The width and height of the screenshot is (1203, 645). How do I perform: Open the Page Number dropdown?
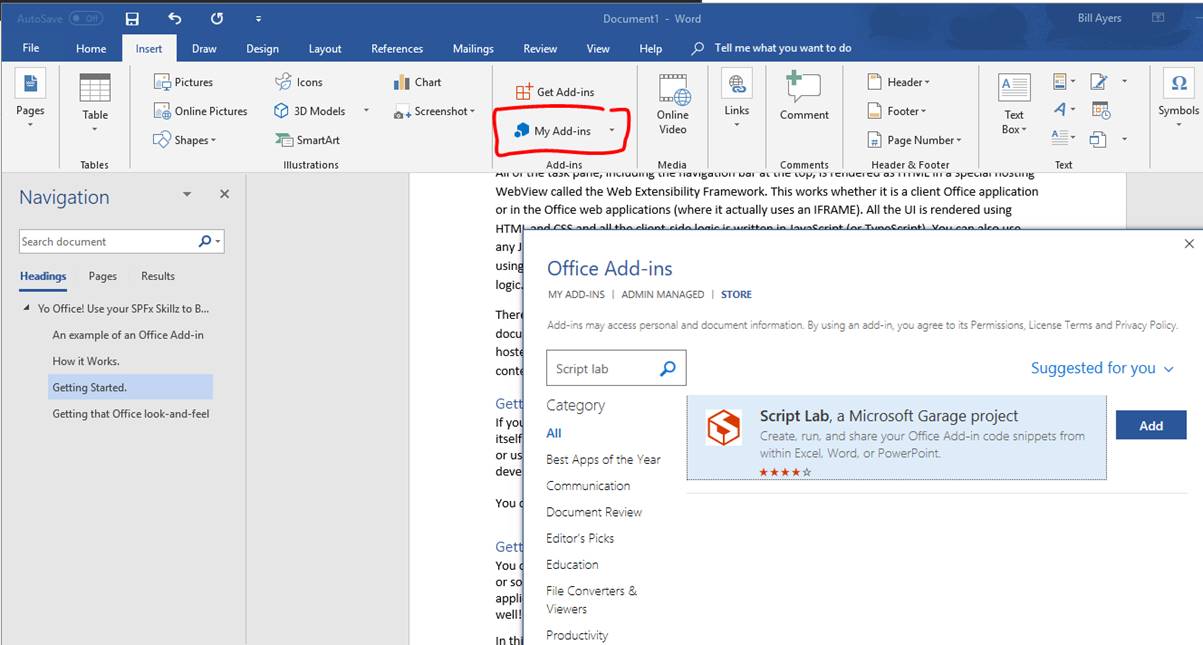pos(913,140)
